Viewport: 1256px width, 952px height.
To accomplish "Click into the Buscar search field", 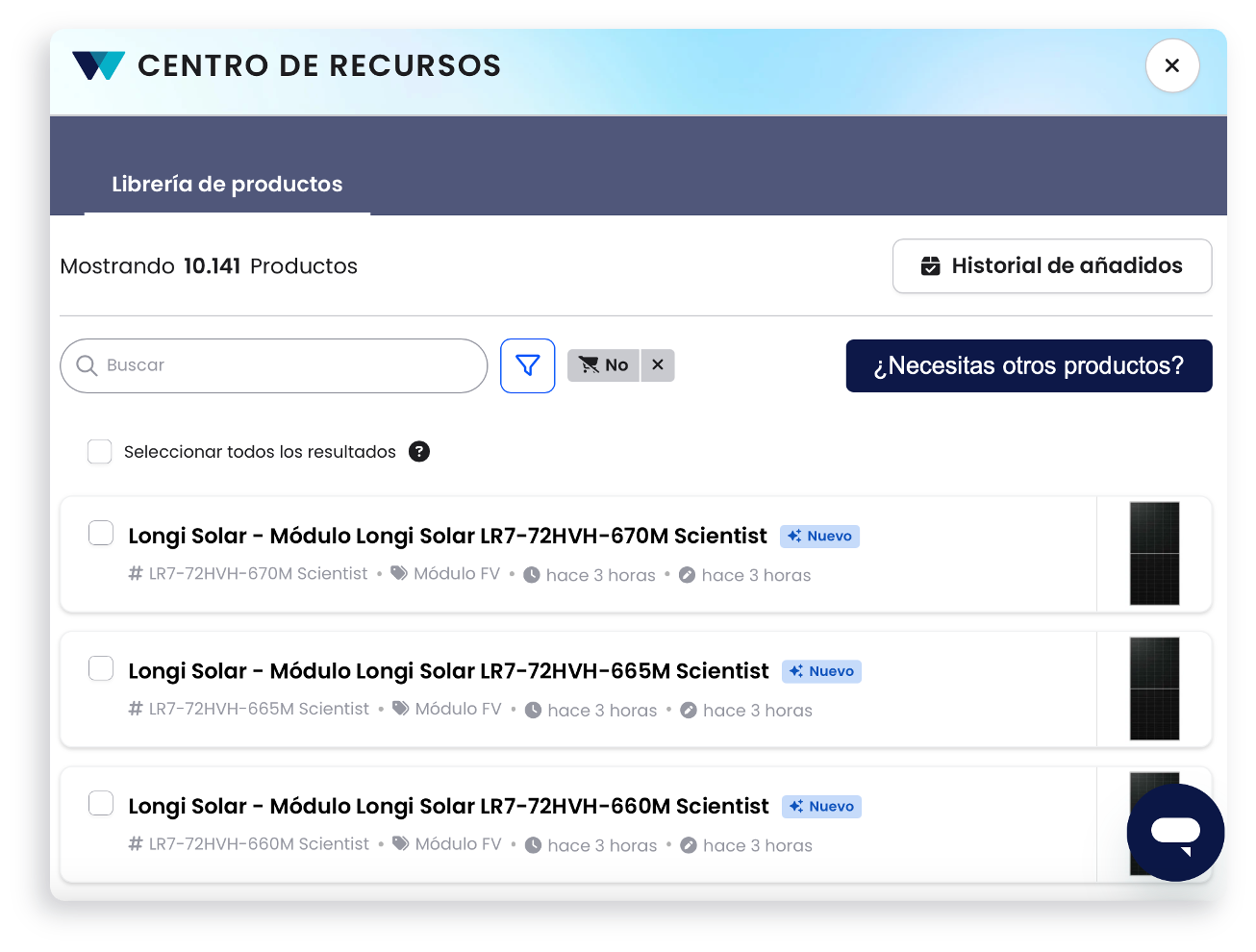I will (x=274, y=365).
